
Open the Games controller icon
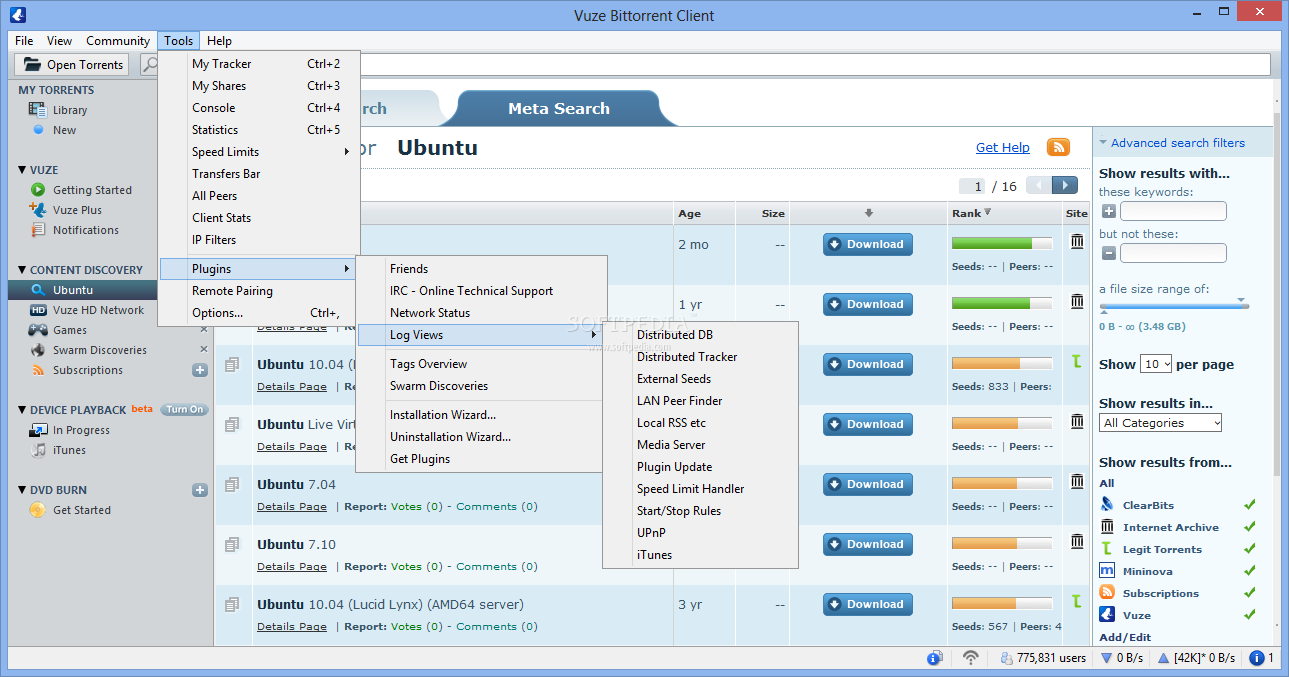(38, 330)
